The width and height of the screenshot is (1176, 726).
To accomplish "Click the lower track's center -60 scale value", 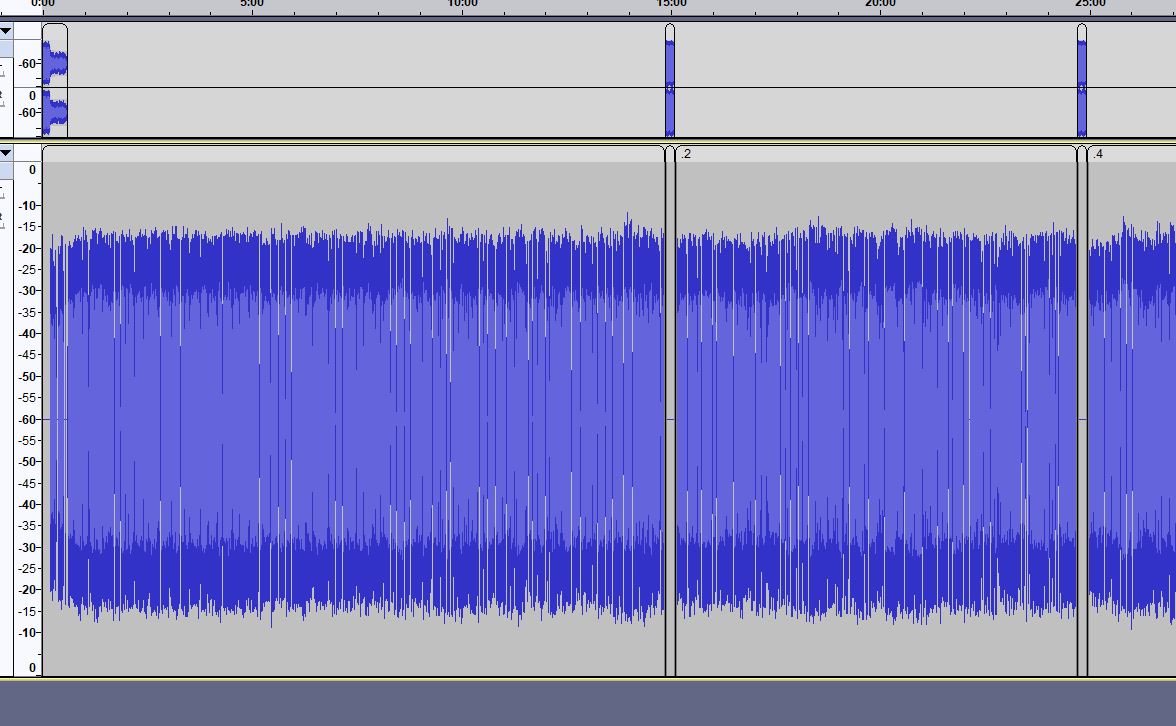I will click(28, 419).
